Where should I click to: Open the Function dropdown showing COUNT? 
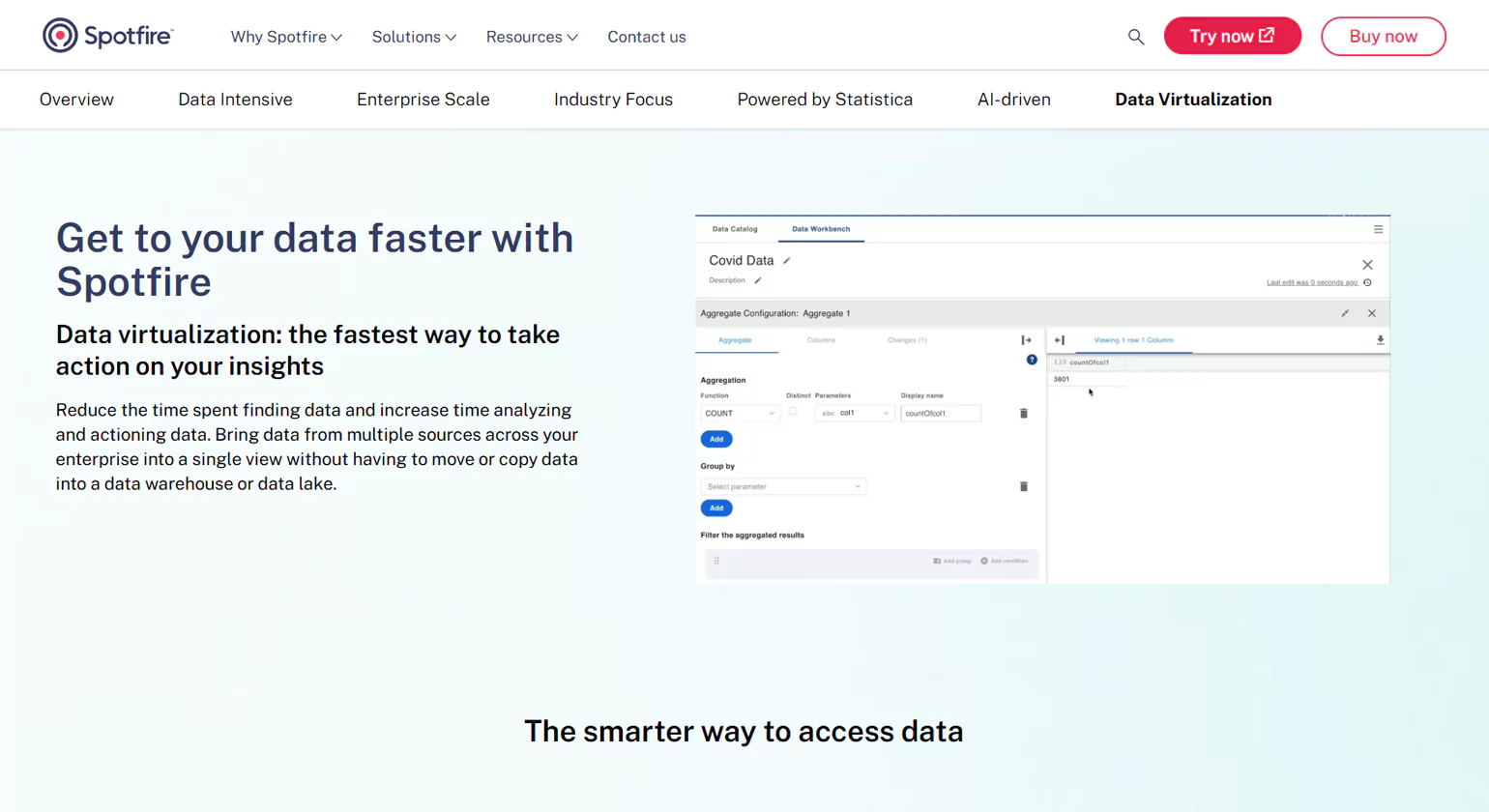pos(741,413)
